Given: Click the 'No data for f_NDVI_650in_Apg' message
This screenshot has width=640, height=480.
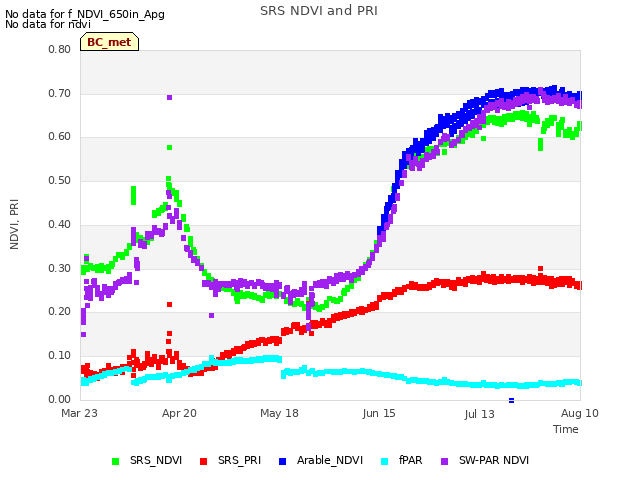Looking at the screenshot, I should [x=85, y=14].
